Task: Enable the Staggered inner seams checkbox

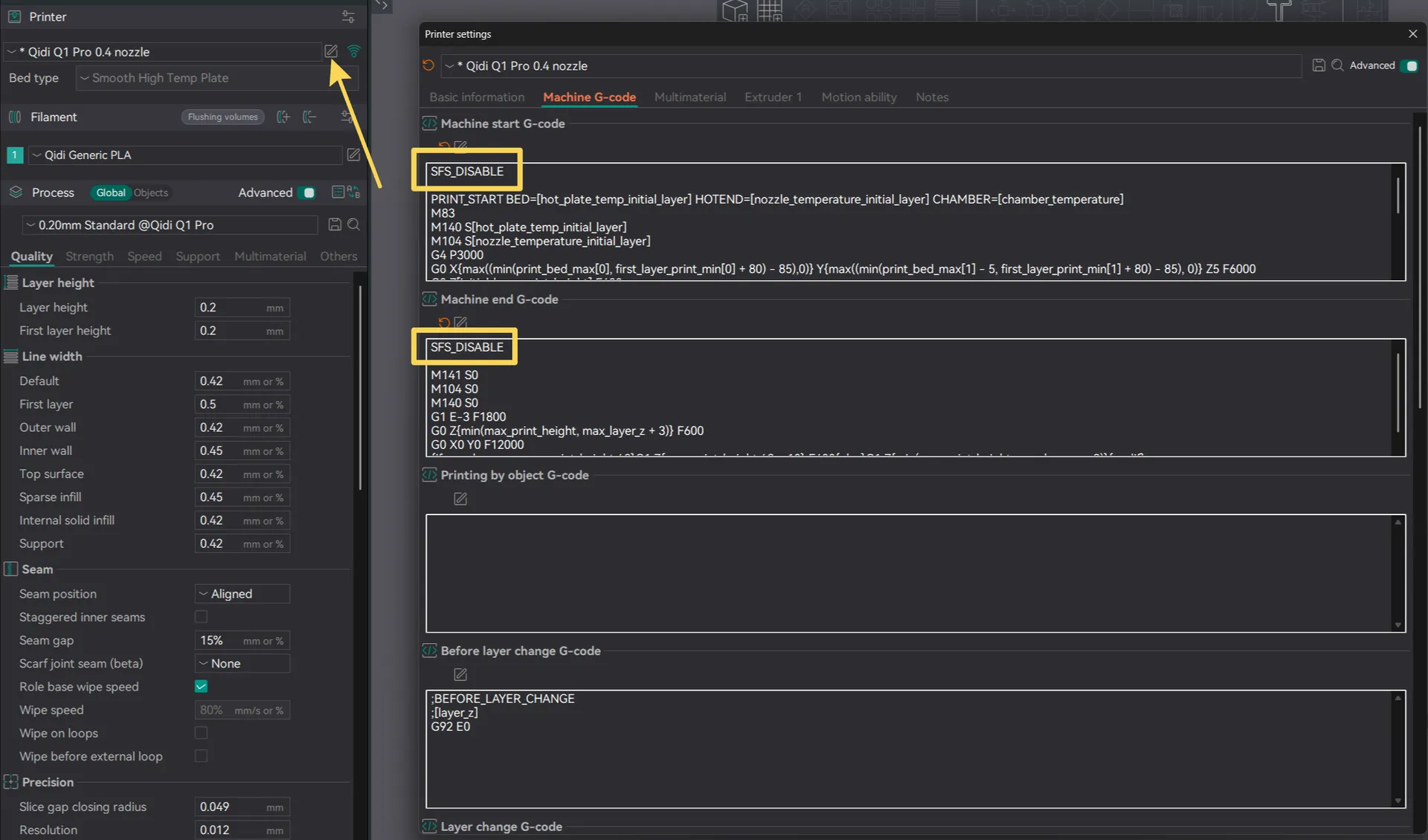Action: tap(201, 616)
